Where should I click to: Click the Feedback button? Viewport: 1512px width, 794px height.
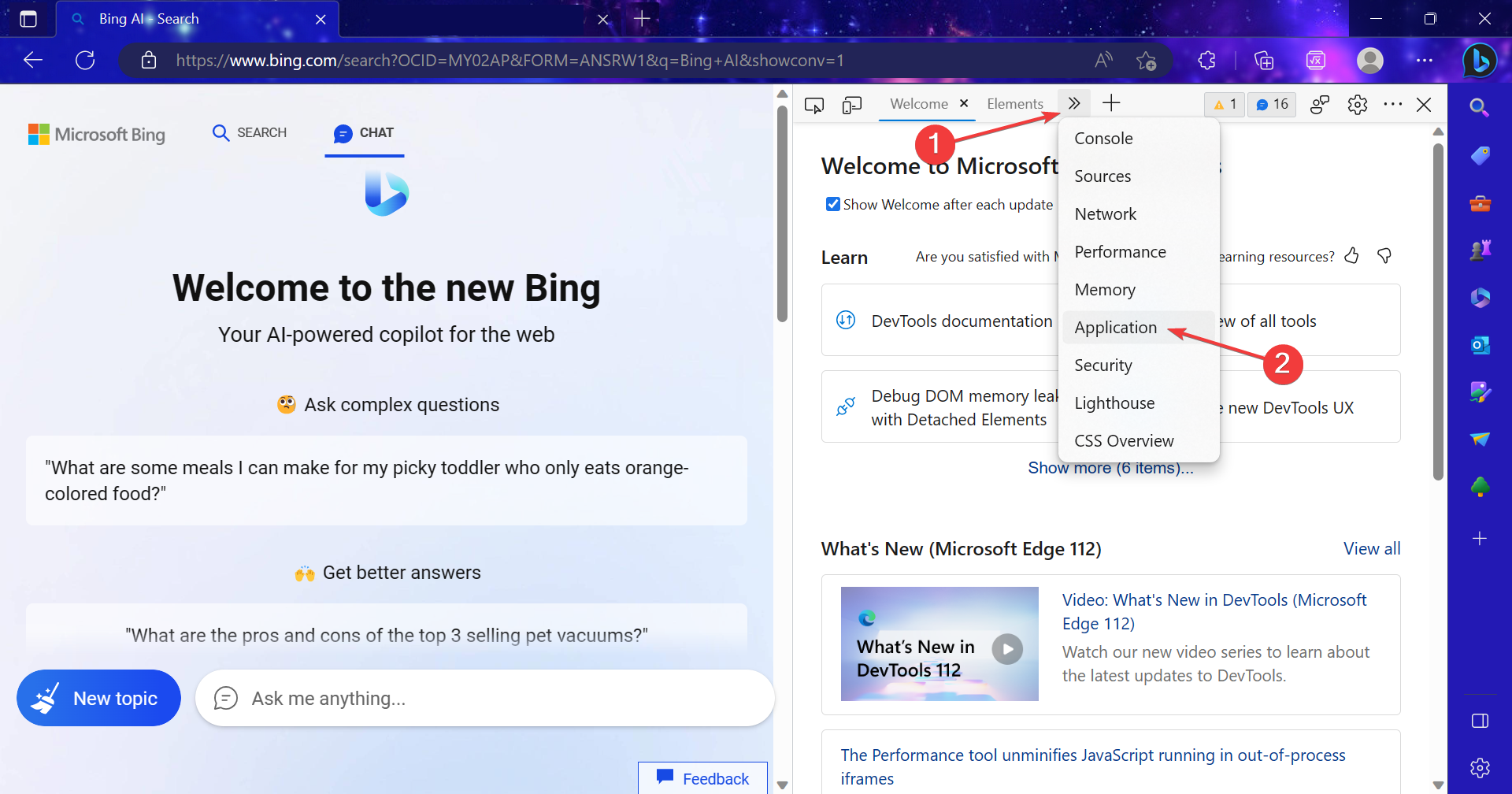tap(702, 778)
